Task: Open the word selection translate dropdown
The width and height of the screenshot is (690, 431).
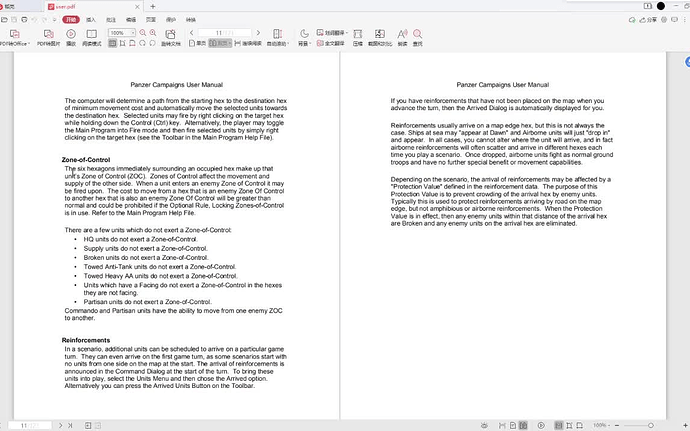Action: (x=332, y=33)
